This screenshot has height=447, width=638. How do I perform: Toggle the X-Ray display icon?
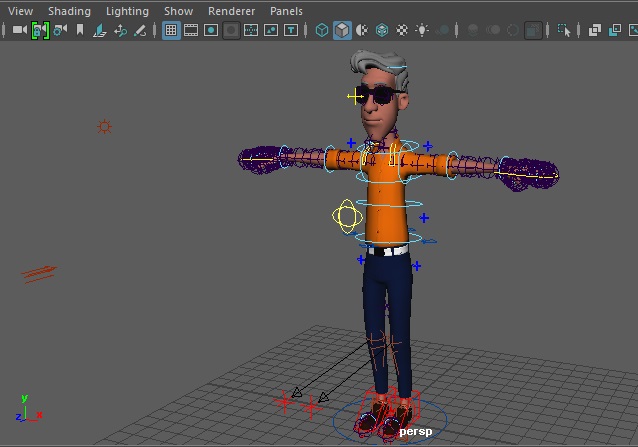tap(595, 30)
